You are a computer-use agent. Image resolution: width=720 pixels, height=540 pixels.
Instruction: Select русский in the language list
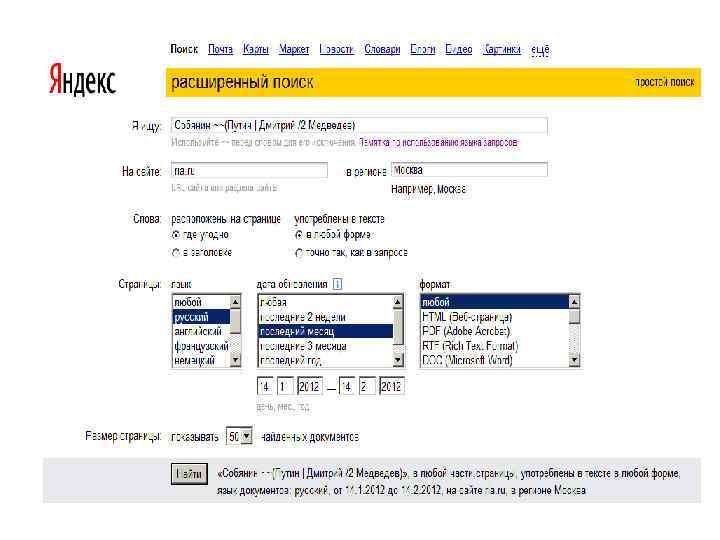click(201, 317)
